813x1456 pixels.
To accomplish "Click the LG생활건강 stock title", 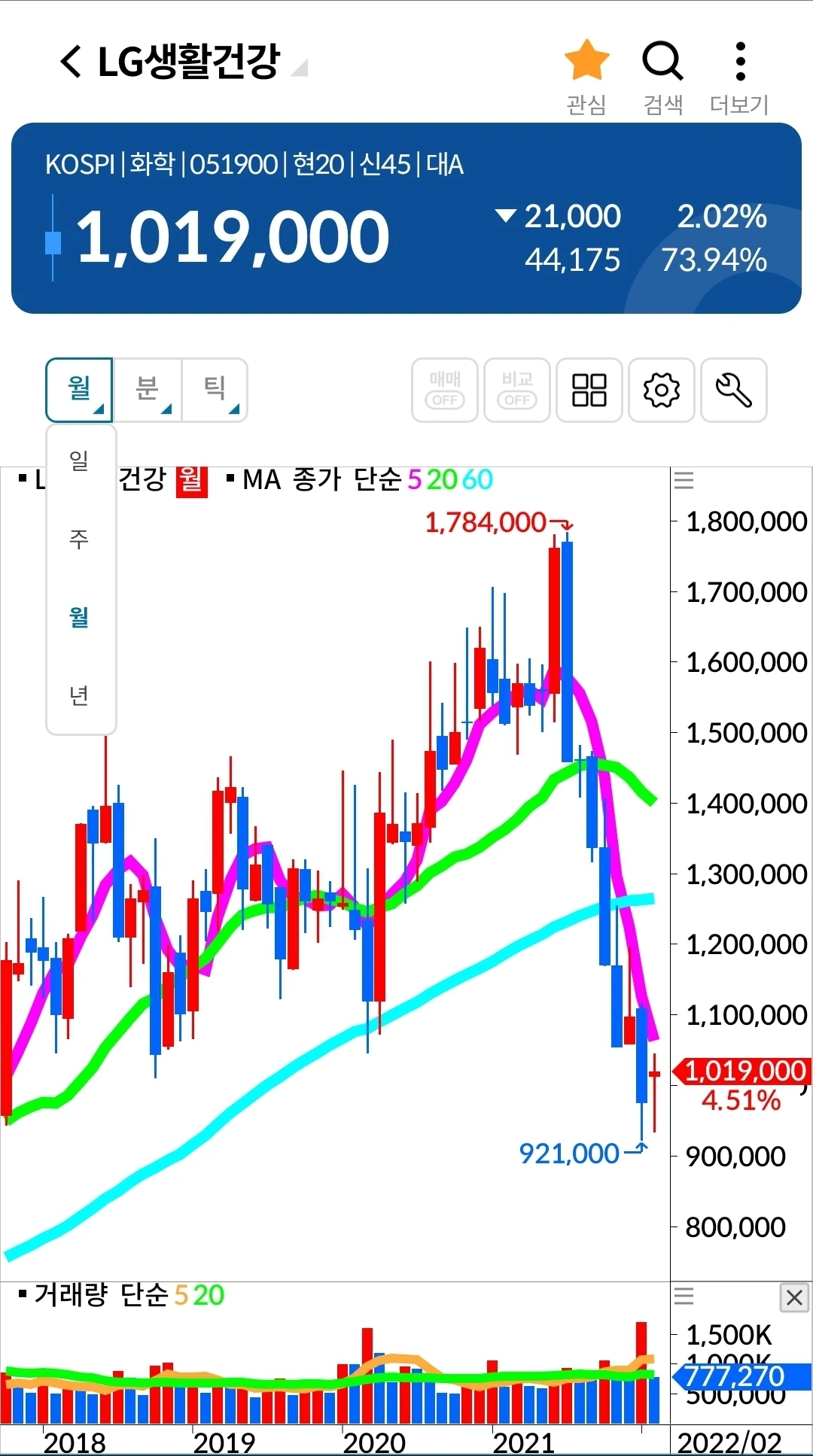I will tap(189, 62).
